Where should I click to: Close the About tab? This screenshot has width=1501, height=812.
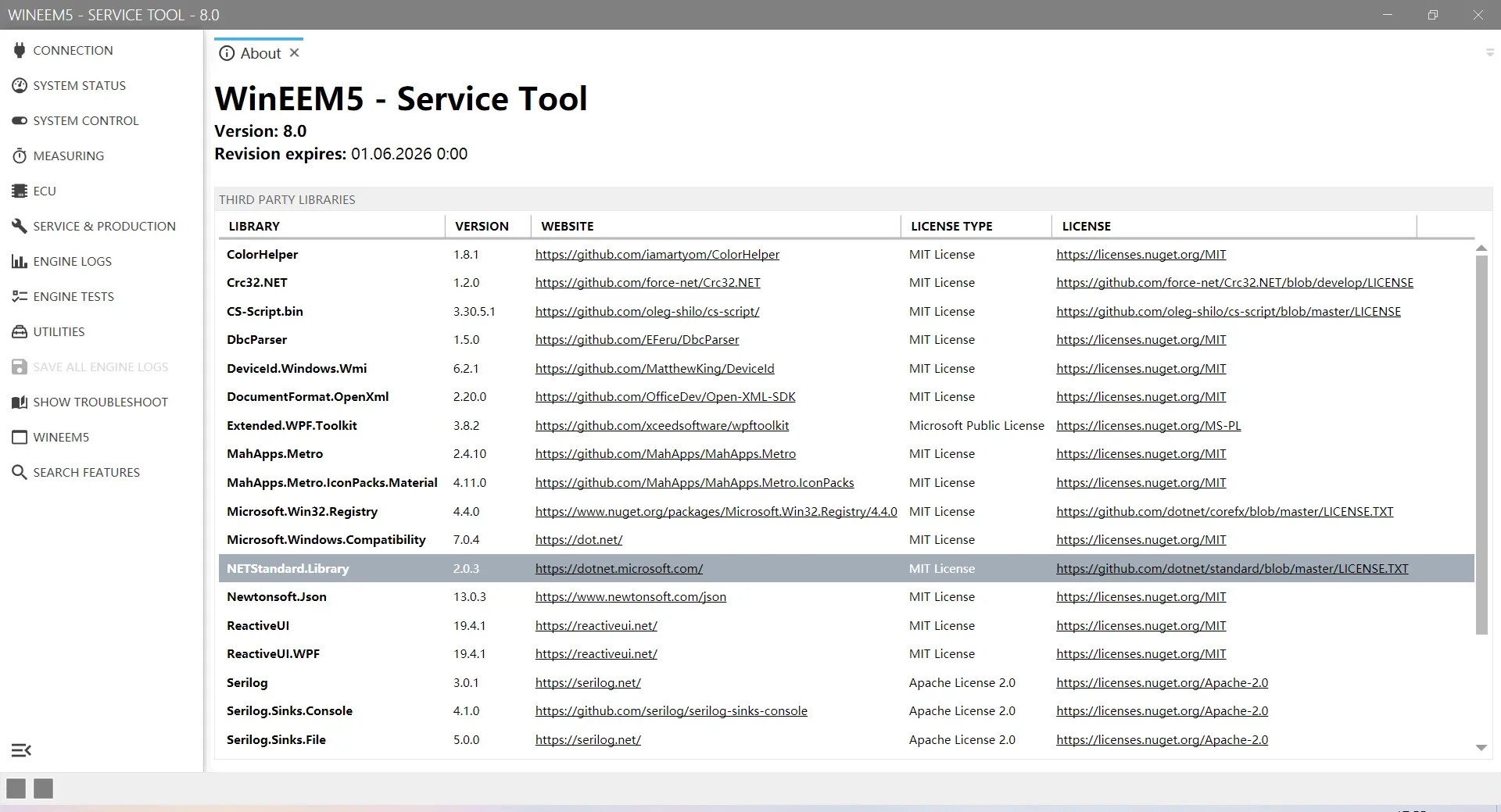point(294,53)
